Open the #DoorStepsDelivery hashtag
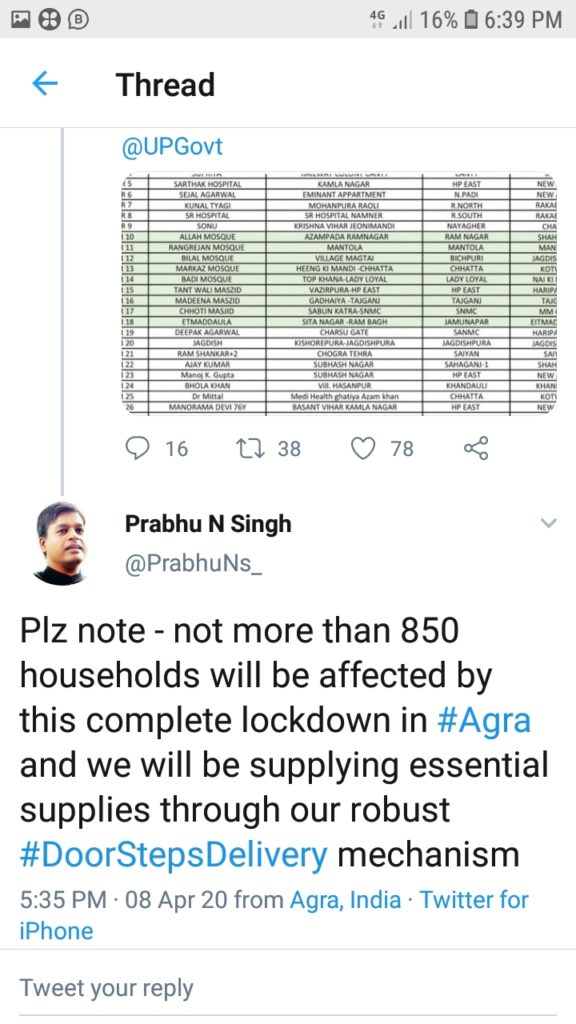Screen dimensions: 576x1024 pyautogui.click(x=173, y=854)
